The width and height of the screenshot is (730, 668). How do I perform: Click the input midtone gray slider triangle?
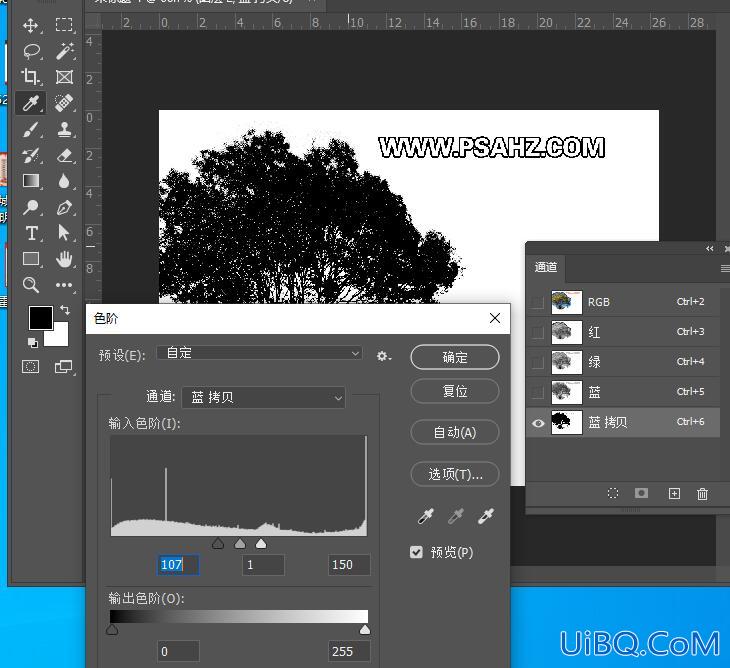pyautogui.click(x=240, y=544)
